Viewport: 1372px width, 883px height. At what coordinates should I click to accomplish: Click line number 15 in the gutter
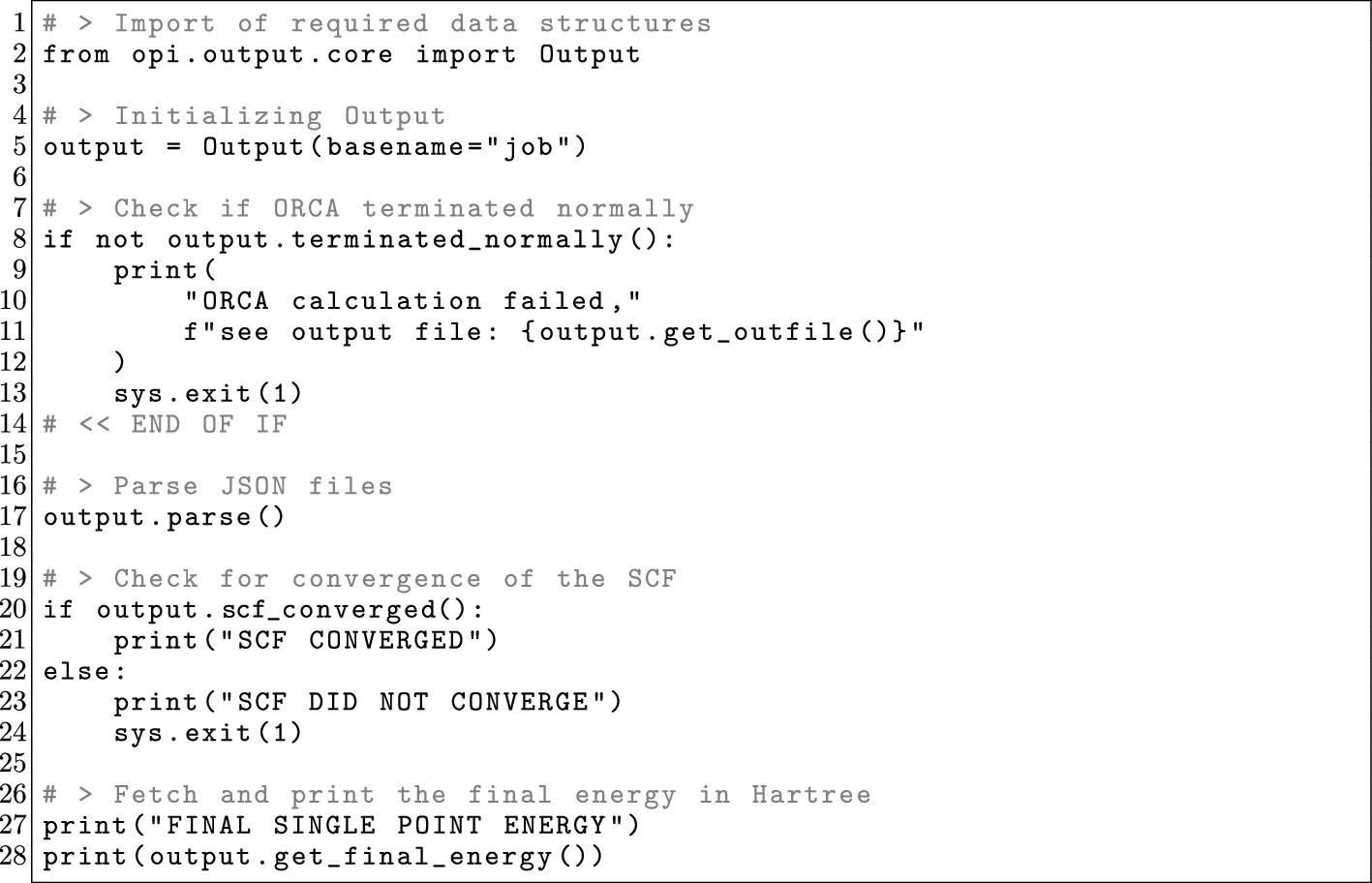click(14, 454)
